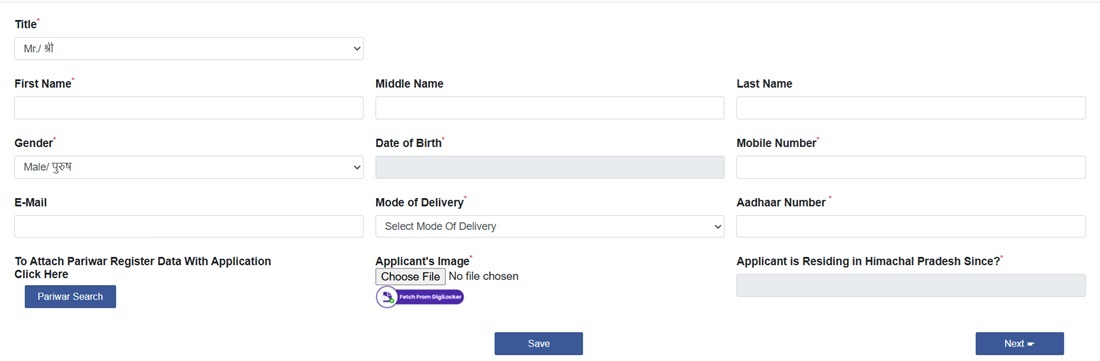Screen dimensions: 1100x361
Task: Click the Middle Name text box
Action: (x=550, y=108)
